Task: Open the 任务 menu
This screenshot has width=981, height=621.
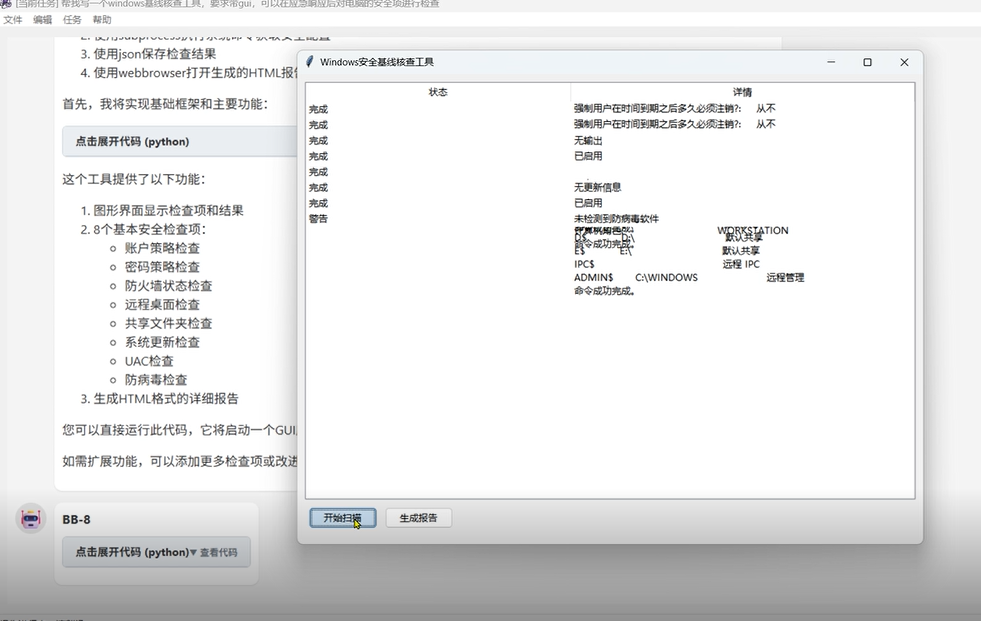Action: tap(72, 20)
